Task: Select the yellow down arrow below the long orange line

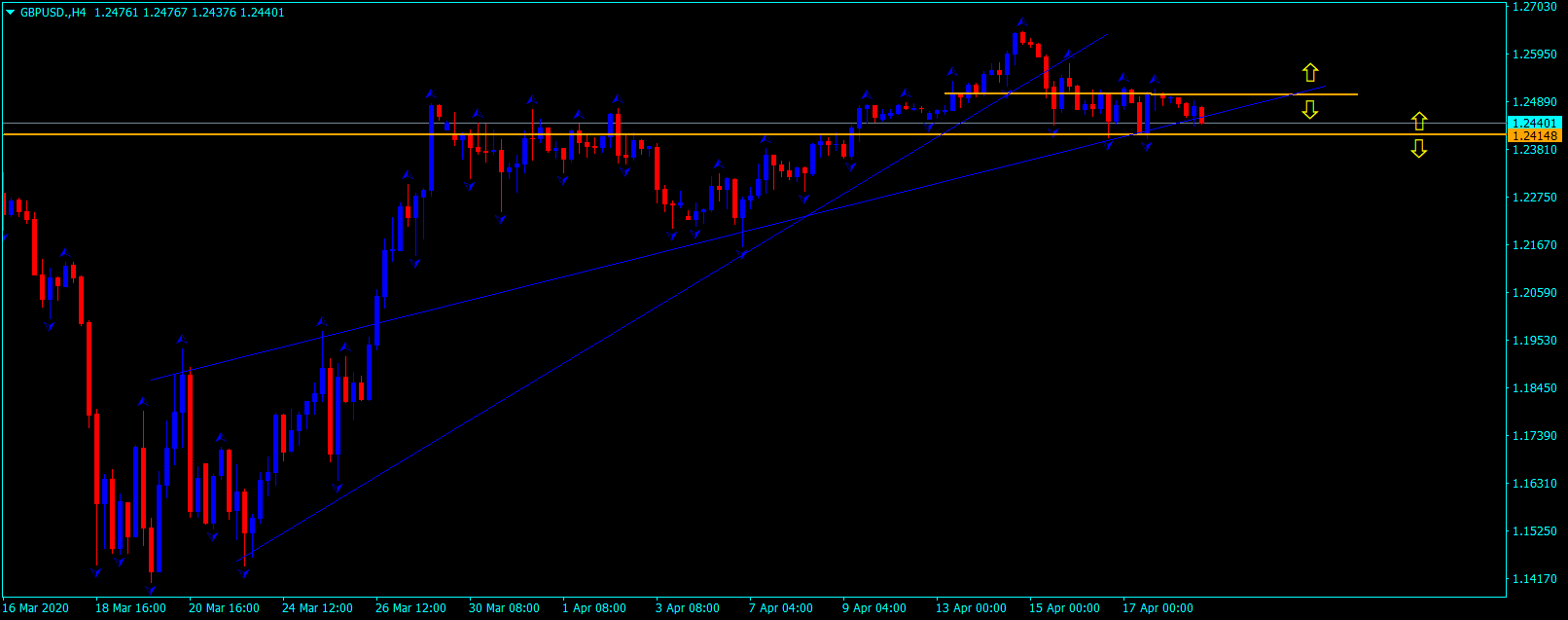Action: 1419,148
